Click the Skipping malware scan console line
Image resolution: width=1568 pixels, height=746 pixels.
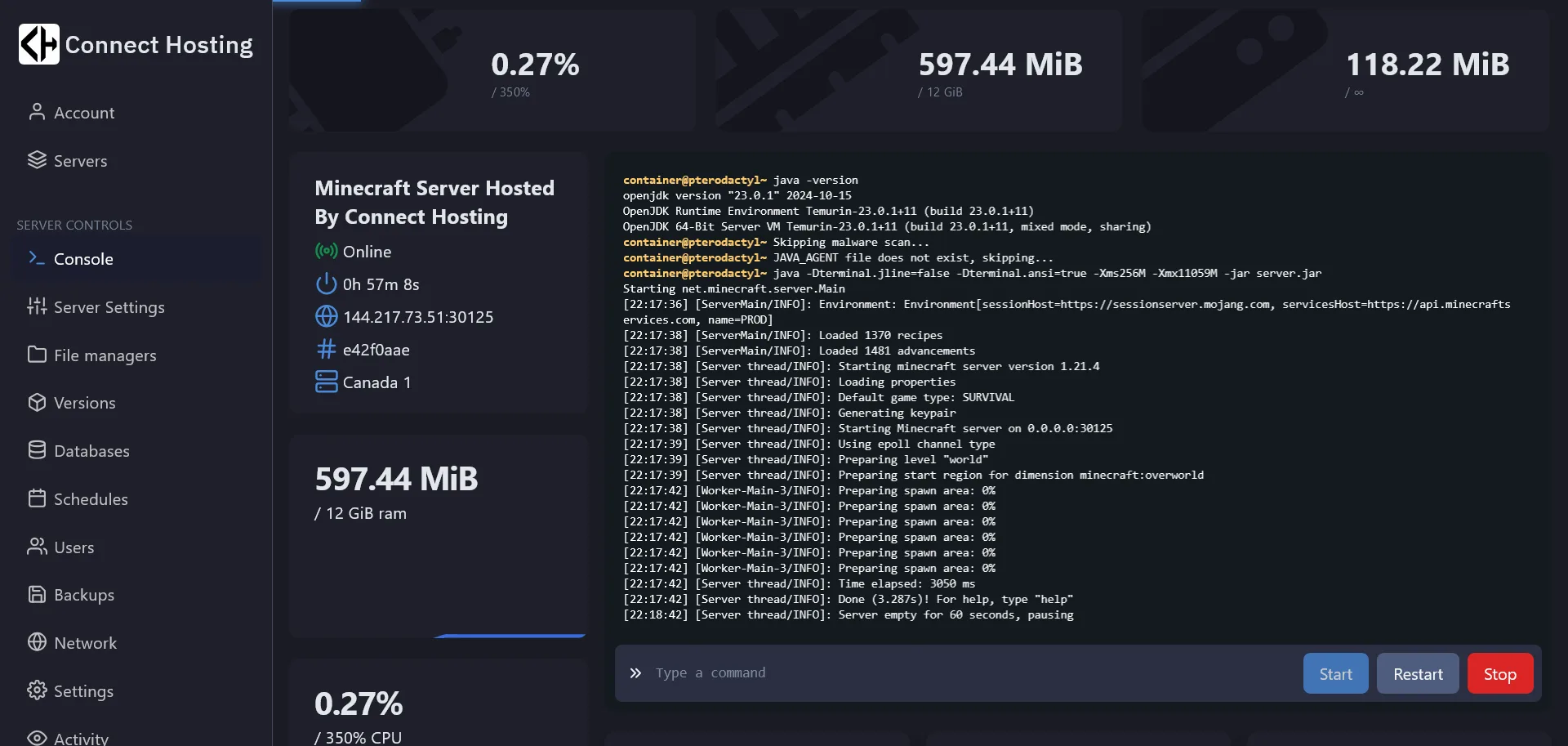point(776,242)
